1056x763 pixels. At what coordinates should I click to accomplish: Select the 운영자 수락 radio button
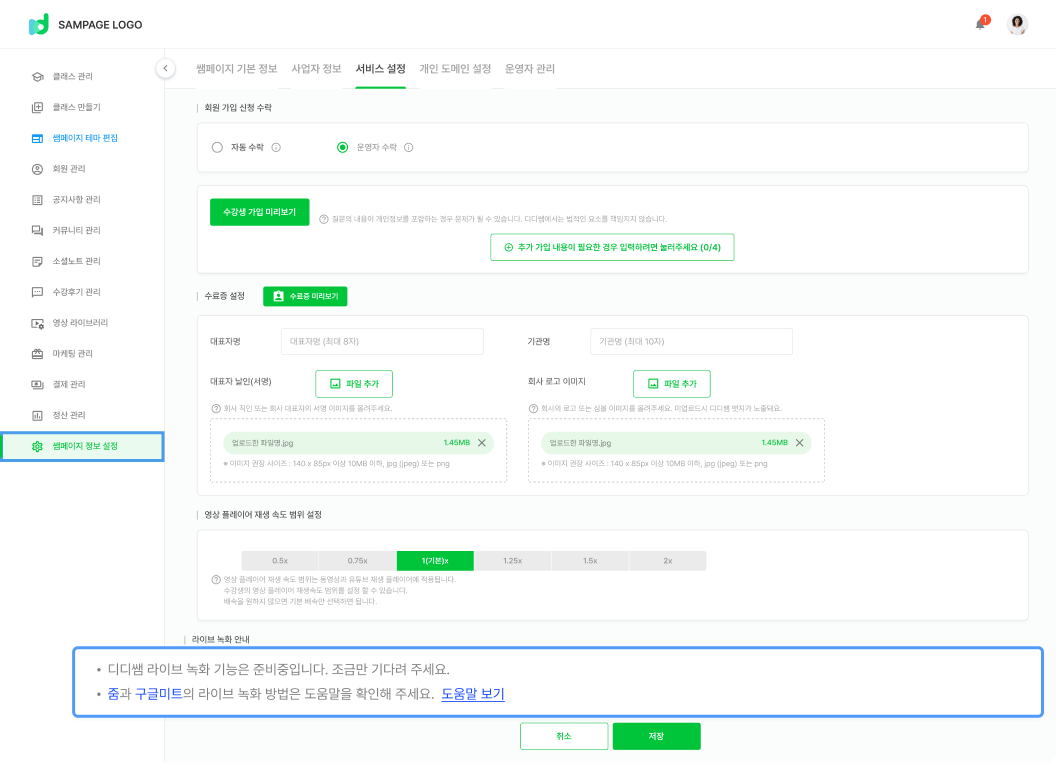click(343, 147)
